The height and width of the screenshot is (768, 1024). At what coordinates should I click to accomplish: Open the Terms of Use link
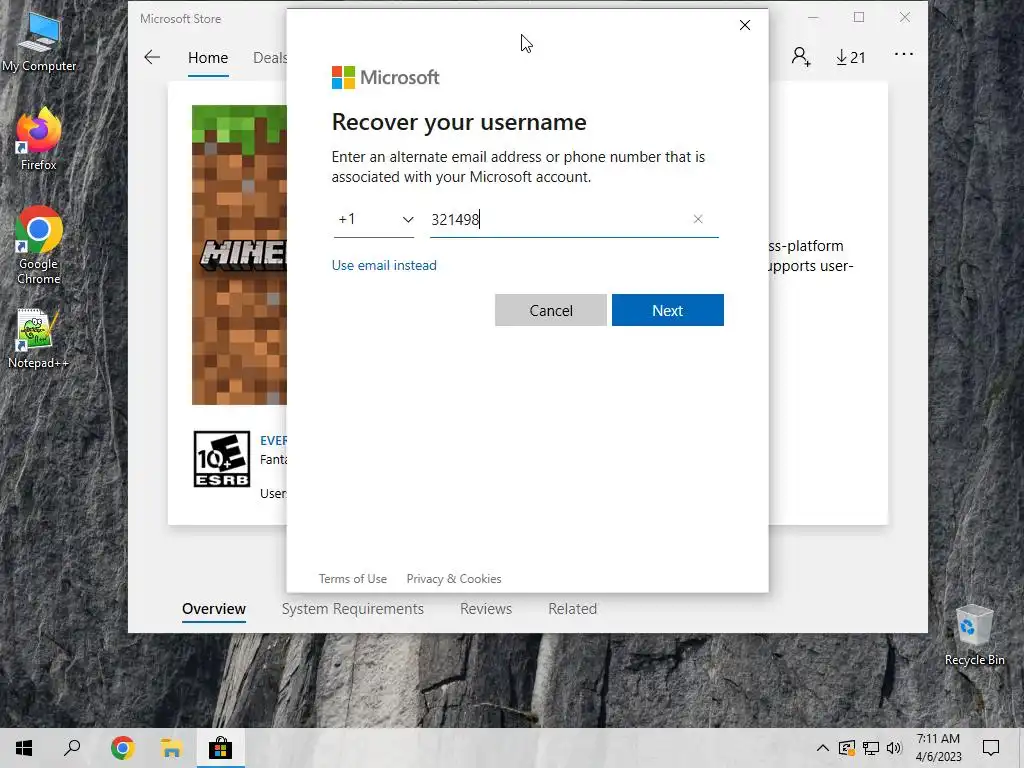(353, 579)
